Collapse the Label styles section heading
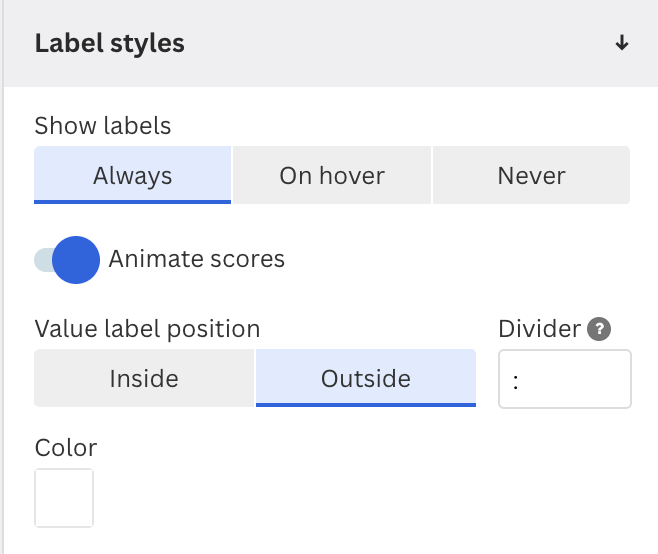The image size is (658, 554). point(110,43)
